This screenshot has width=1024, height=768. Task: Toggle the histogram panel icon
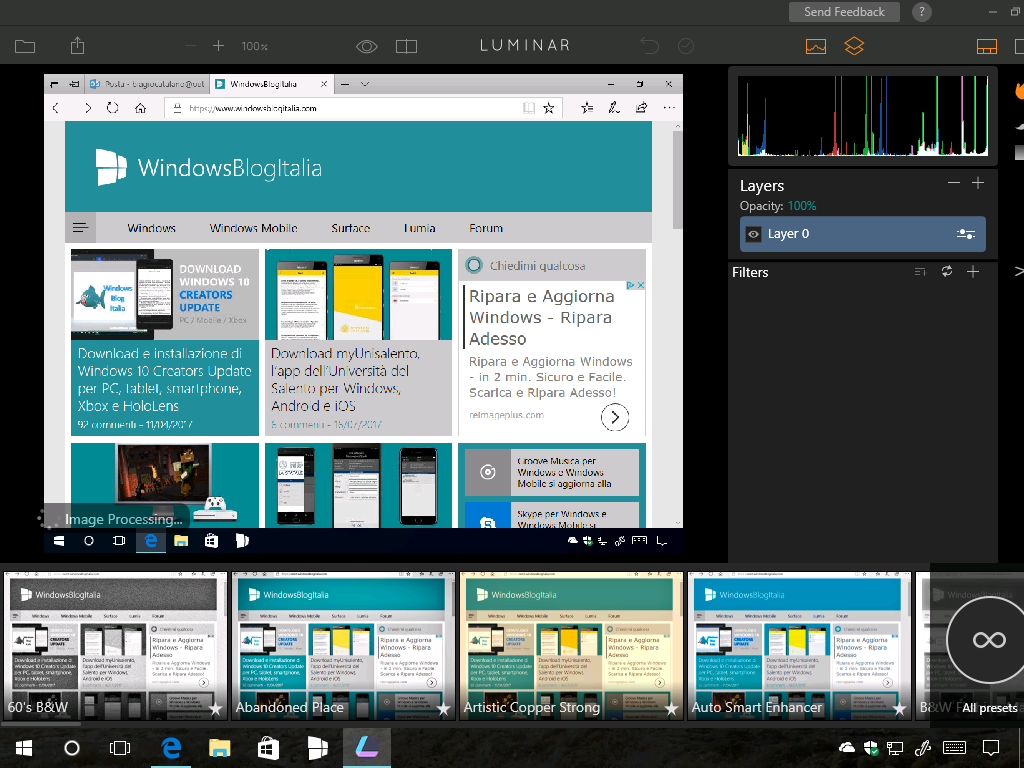(x=816, y=46)
